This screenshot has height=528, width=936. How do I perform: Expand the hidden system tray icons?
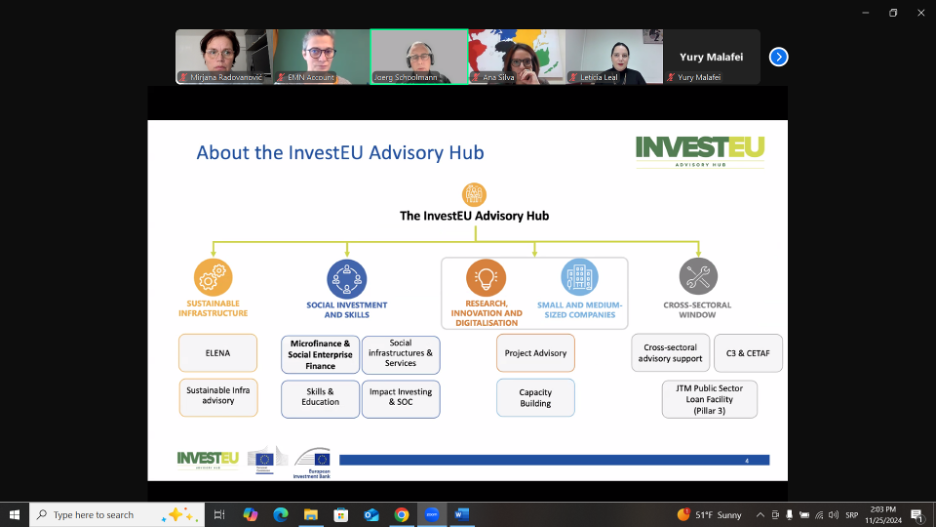pyautogui.click(x=760, y=515)
